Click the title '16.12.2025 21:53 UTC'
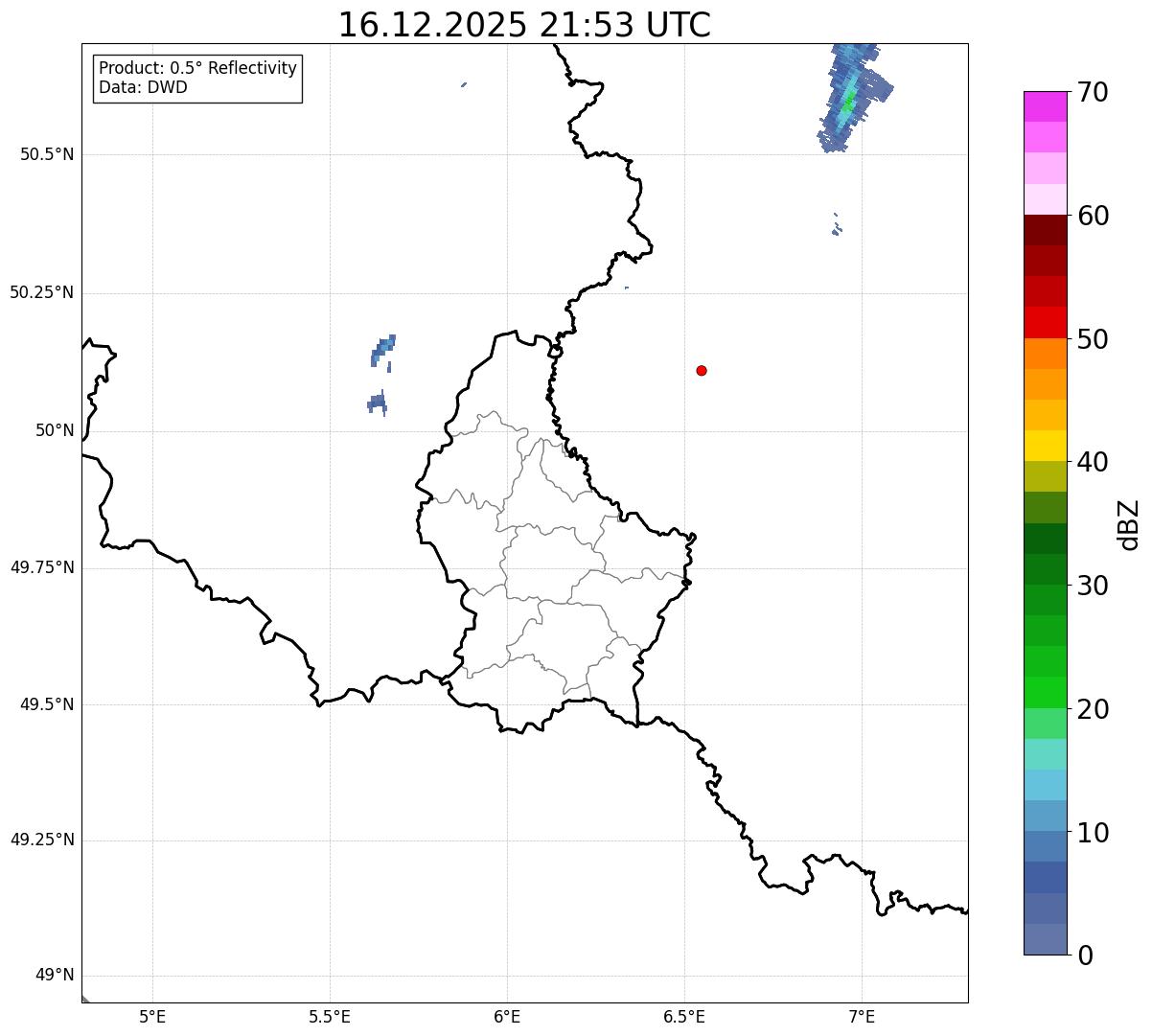 pos(524,25)
